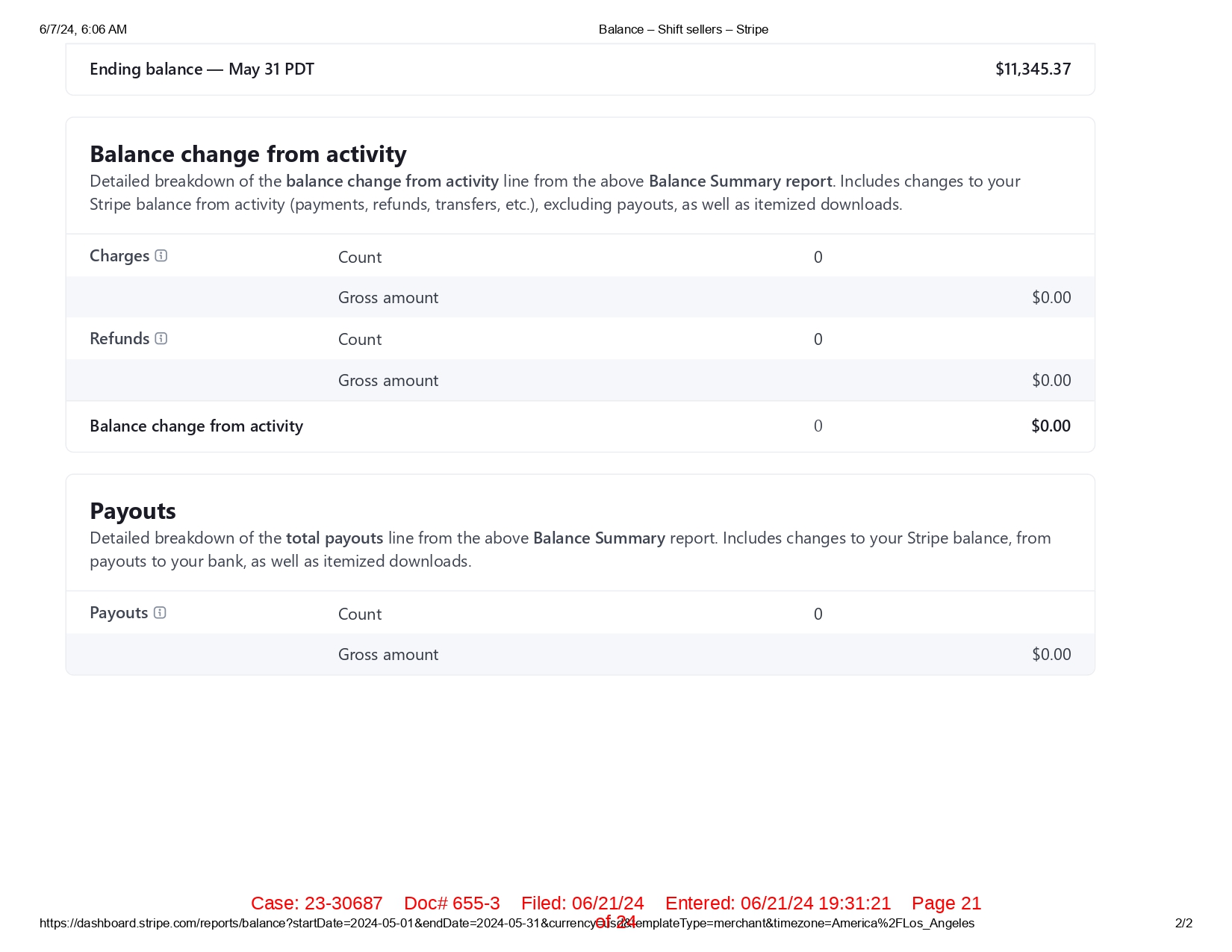Image resolution: width=1232 pixels, height=952 pixels.
Task: Open the info tooltip icon beside Payouts
Action: pos(160,613)
